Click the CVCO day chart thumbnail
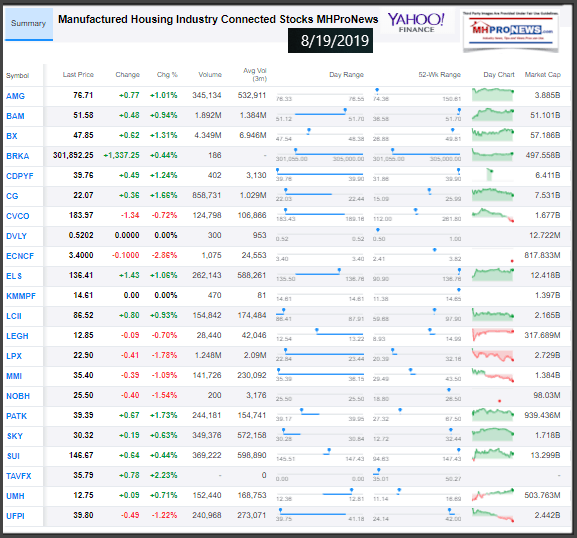577x538 pixels. (x=493, y=215)
